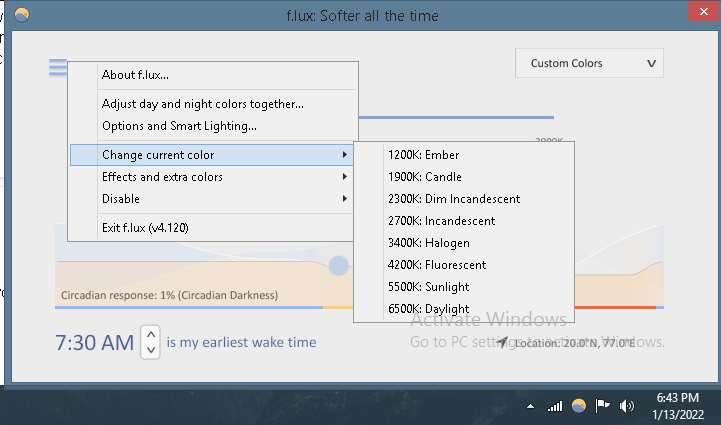The width and height of the screenshot is (721, 425).
Task: Increase wake time with up arrow
Action: click(x=151, y=333)
